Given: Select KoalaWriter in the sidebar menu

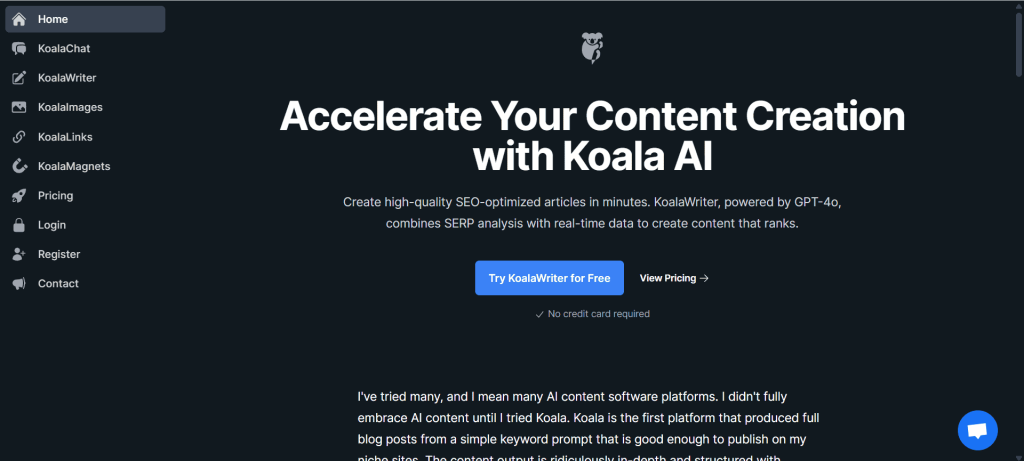Looking at the screenshot, I should (x=67, y=78).
